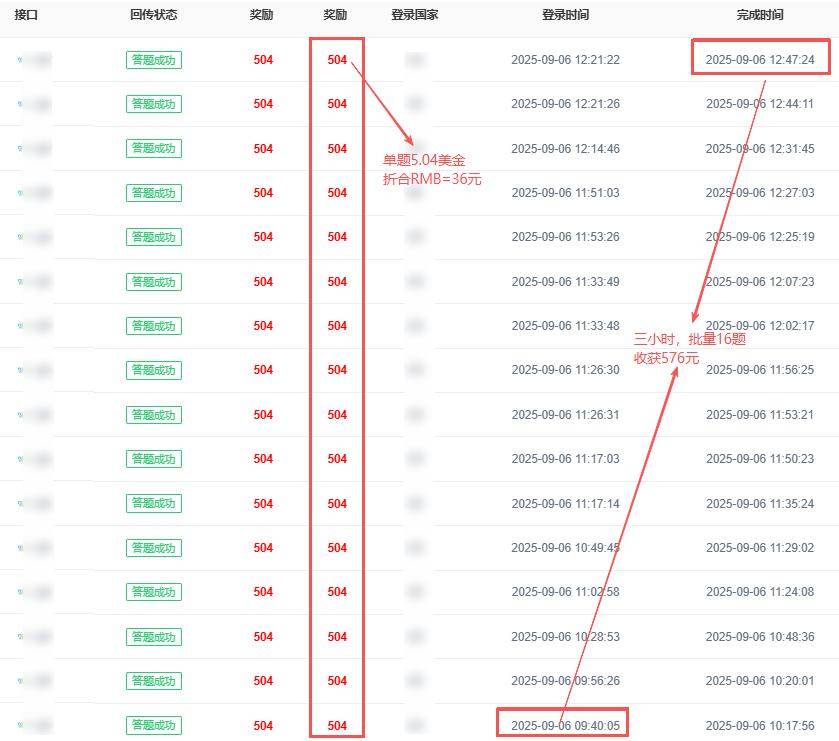This screenshot has width=839, height=741.
Task: Select the 完成时间 column header
Action: [x=760, y=15]
